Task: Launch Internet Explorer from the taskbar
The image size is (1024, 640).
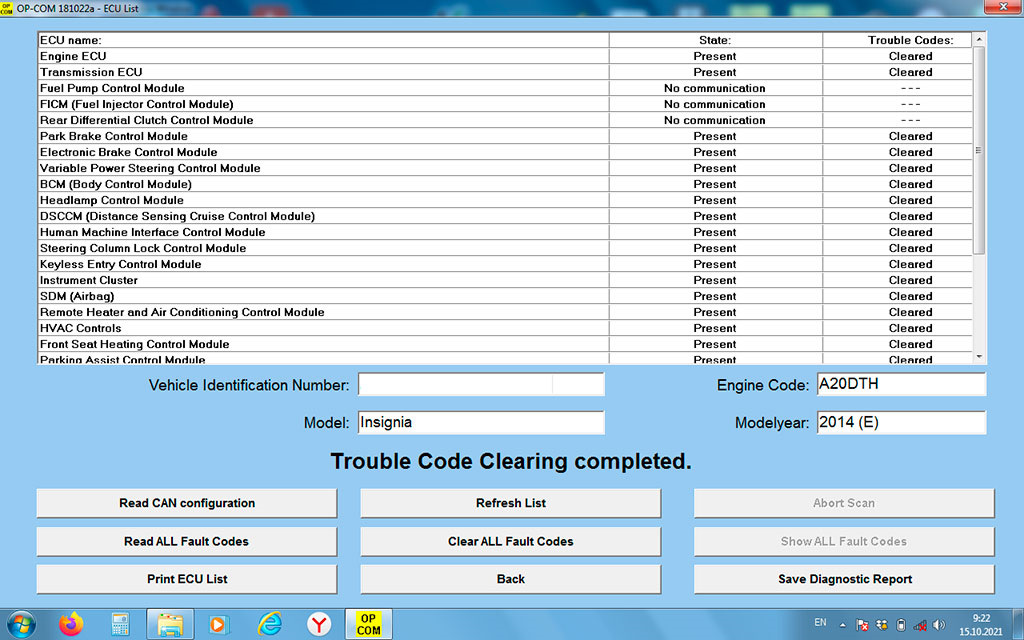Action: (269, 625)
